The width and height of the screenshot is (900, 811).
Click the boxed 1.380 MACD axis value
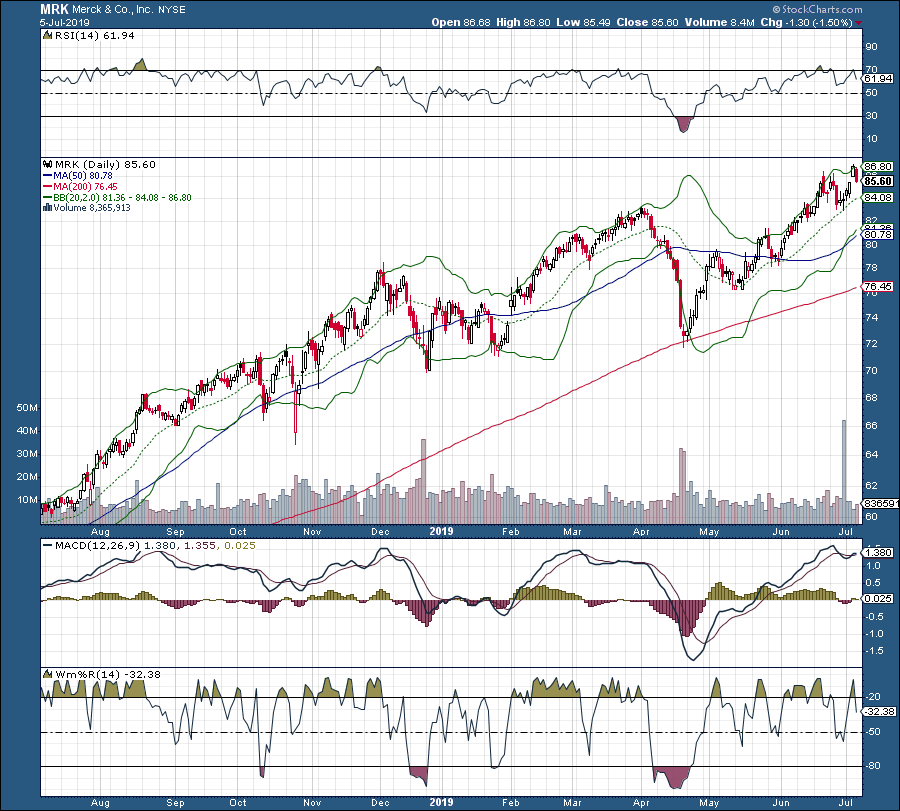878,553
